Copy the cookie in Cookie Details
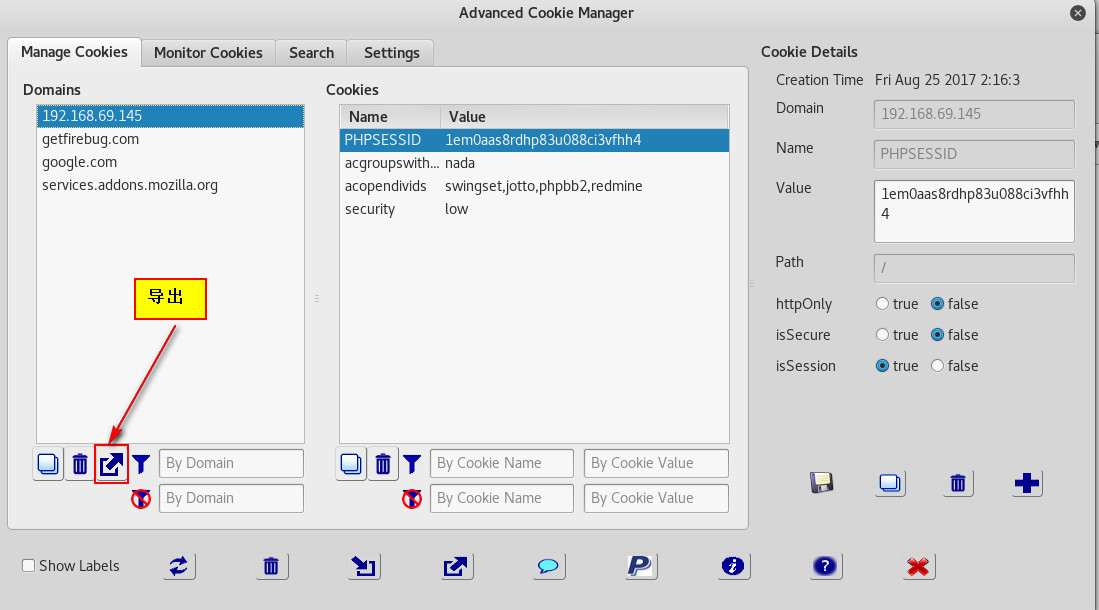The width and height of the screenshot is (1099, 610). pyautogui.click(x=890, y=483)
